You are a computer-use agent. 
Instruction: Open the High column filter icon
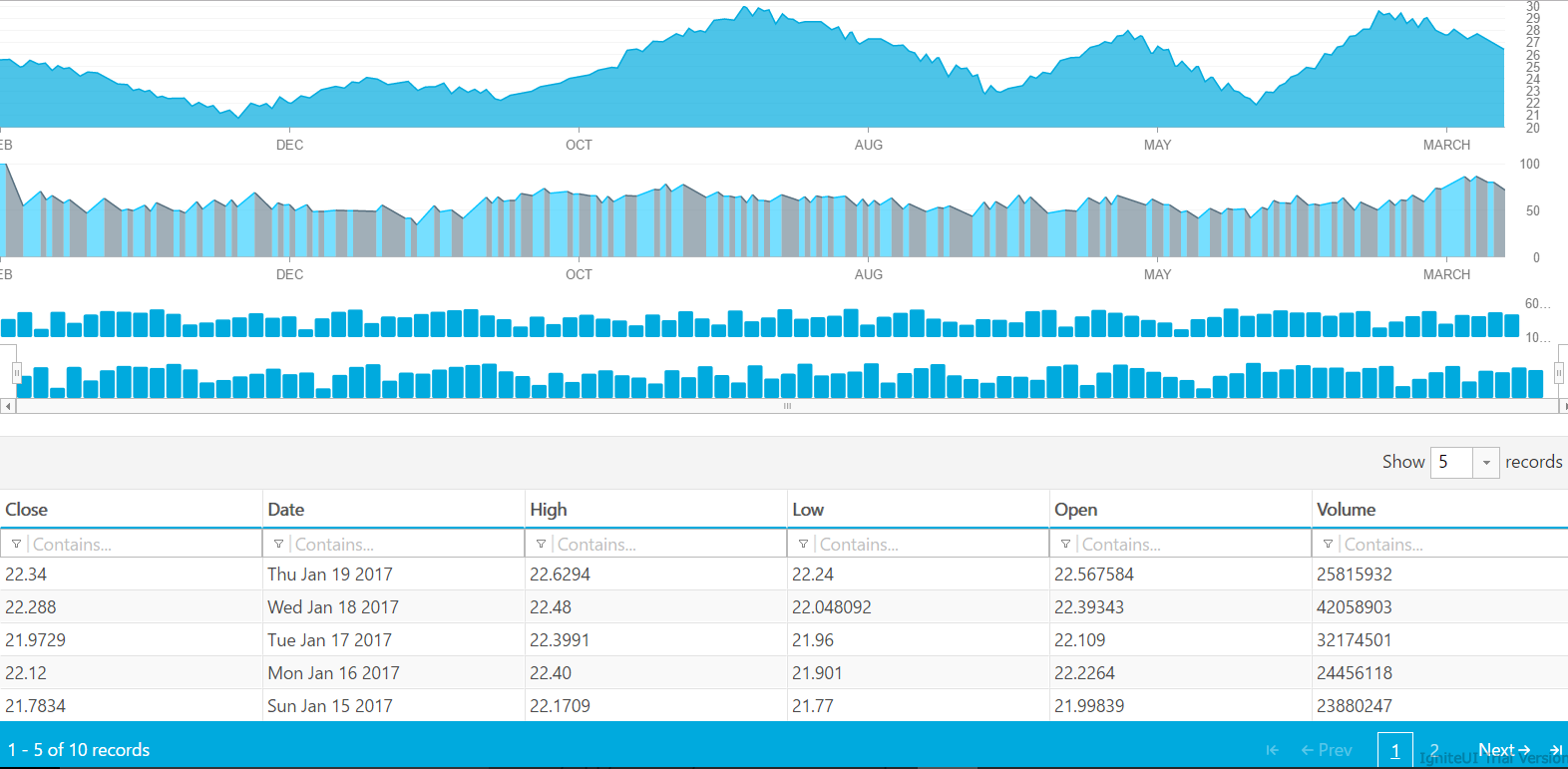coord(541,544)
